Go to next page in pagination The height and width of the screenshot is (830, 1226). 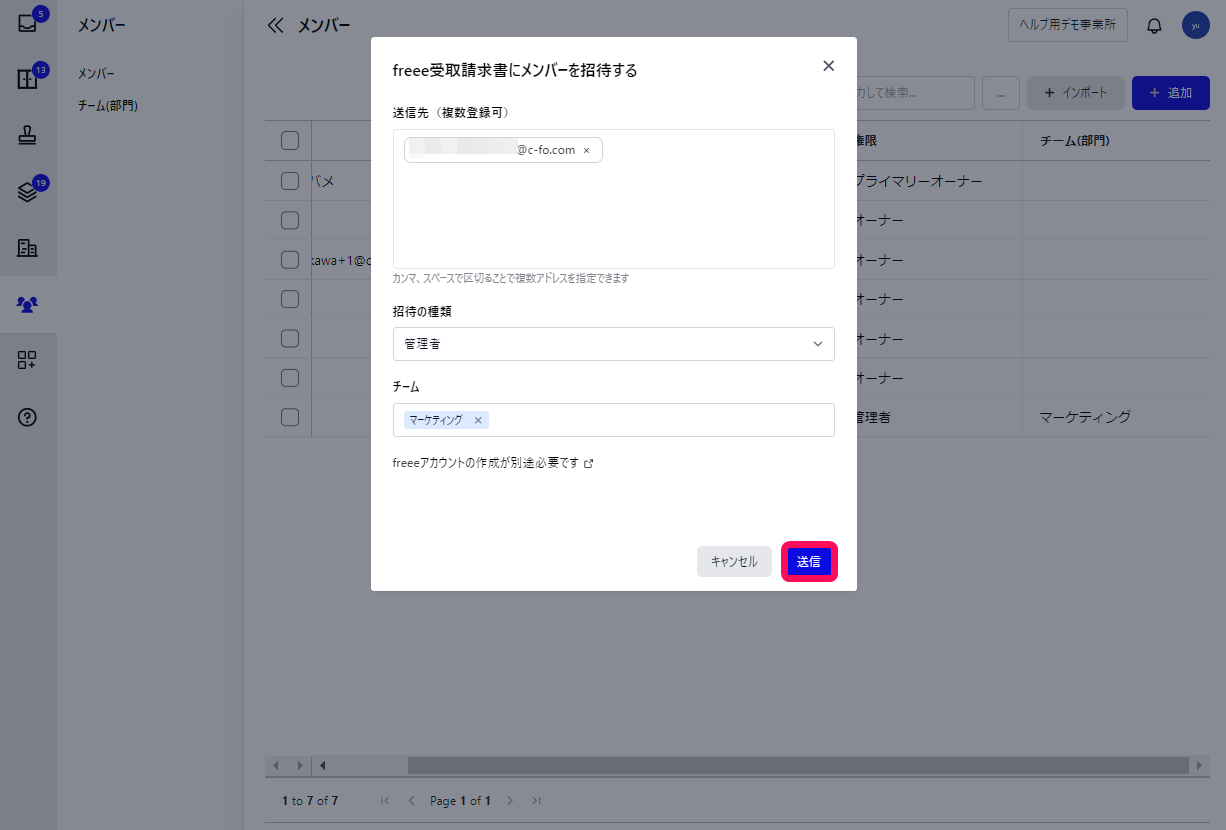click(510, 801)
